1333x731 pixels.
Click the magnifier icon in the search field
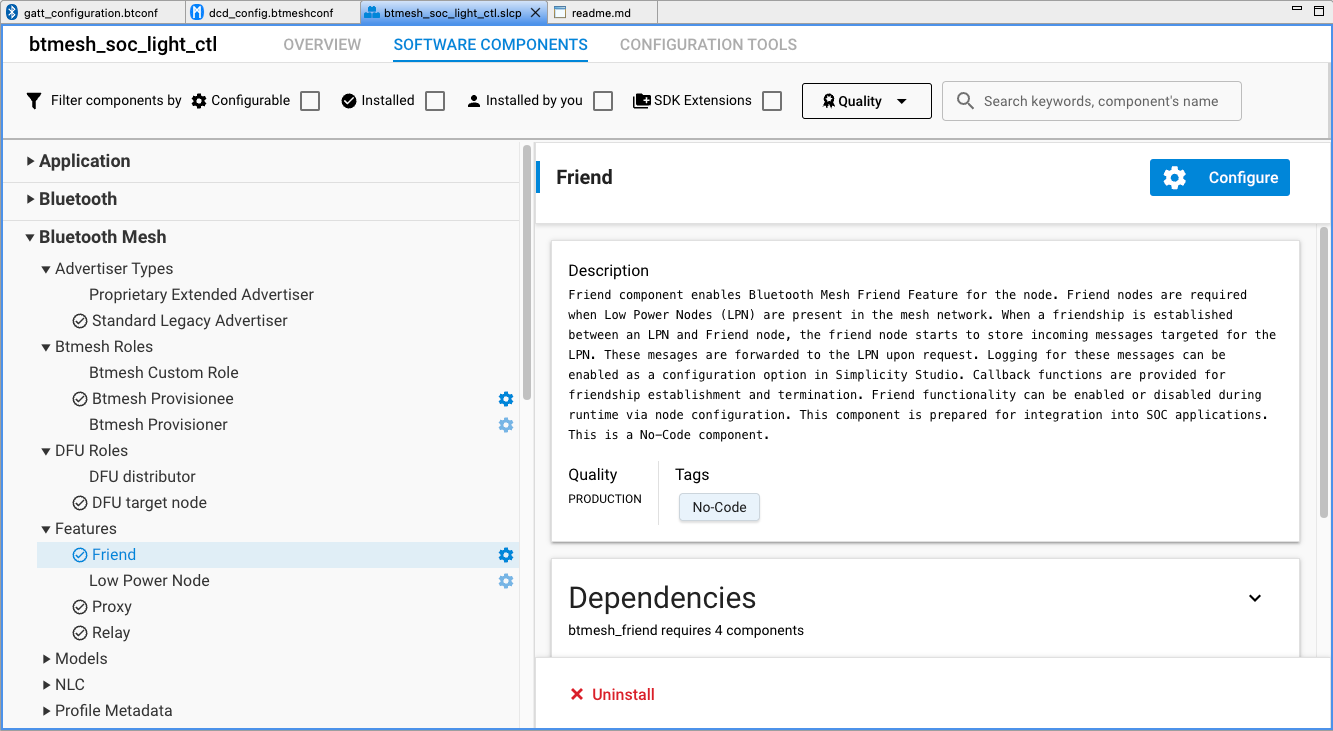(964, 100)
